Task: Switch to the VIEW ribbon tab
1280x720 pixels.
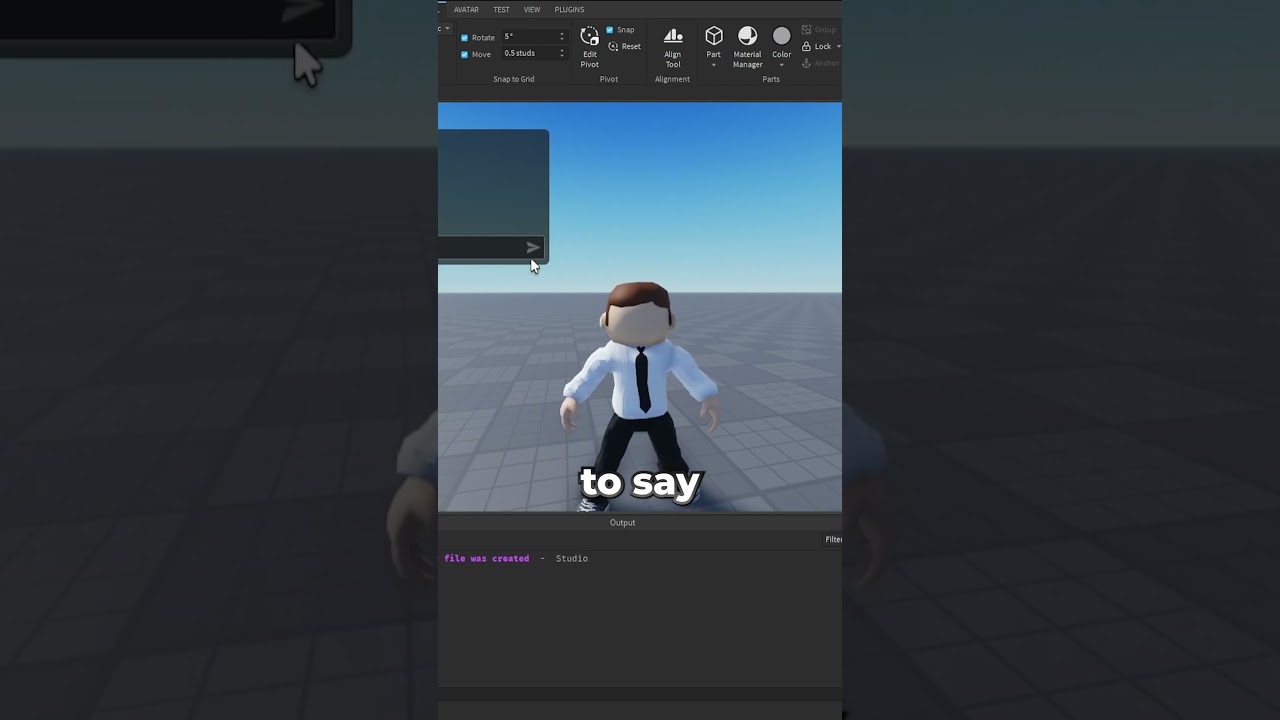Action: (532, 10)
